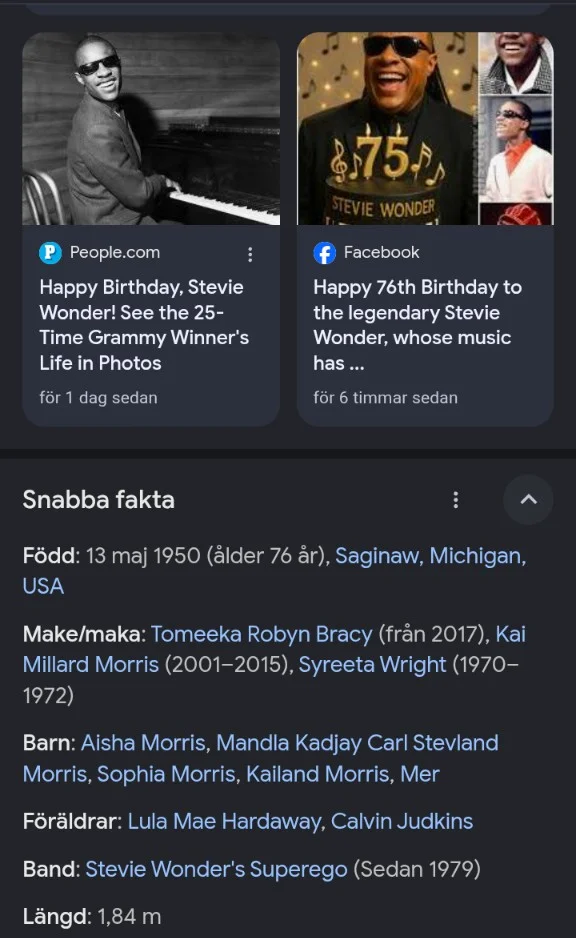The height and width of the screenshot is (938, 576).
Task: Expand the truncated 'Mer' children link
Action: [420, 774]
